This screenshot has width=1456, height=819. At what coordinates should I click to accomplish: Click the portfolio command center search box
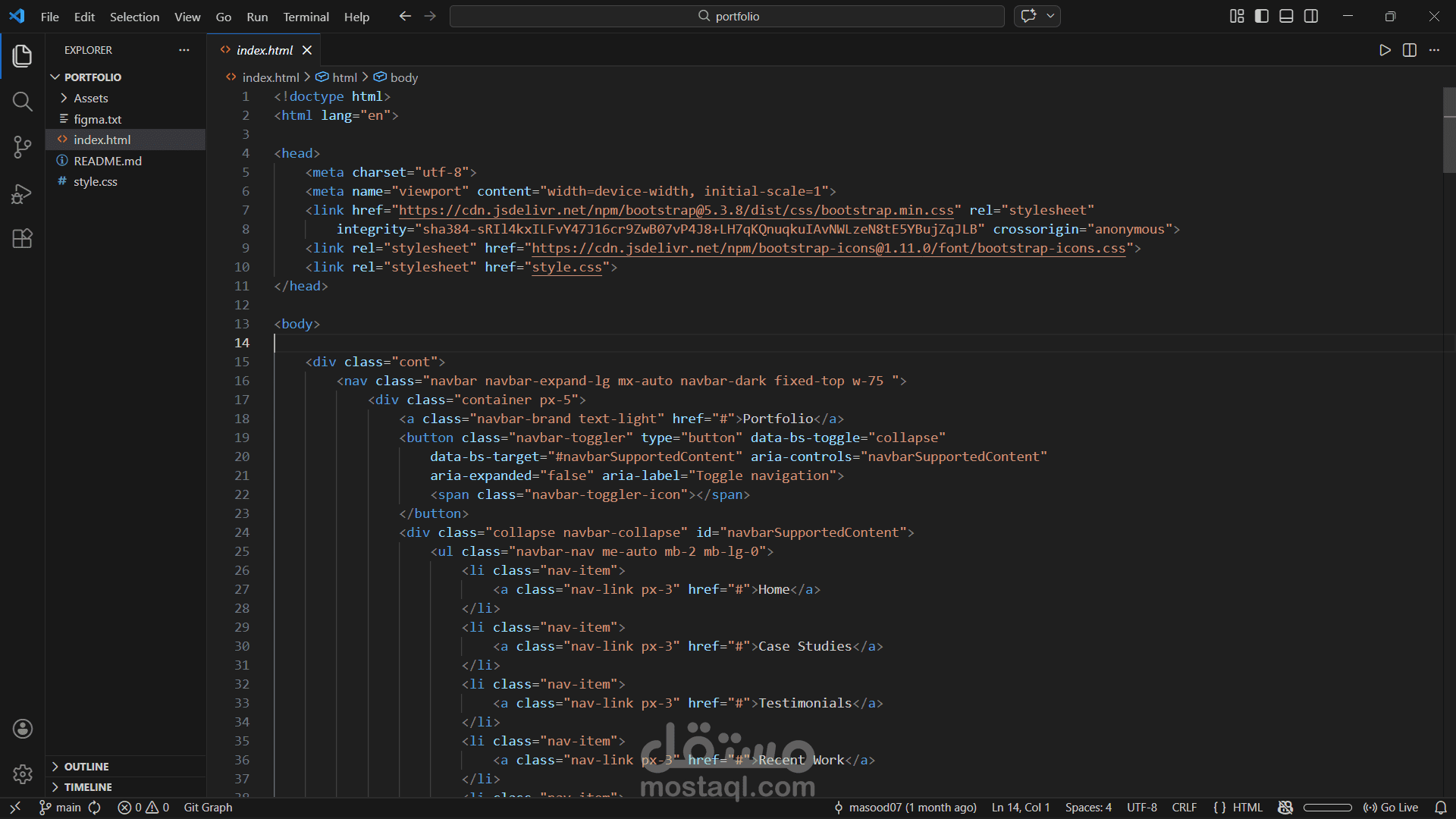click(x=726, y=16)
